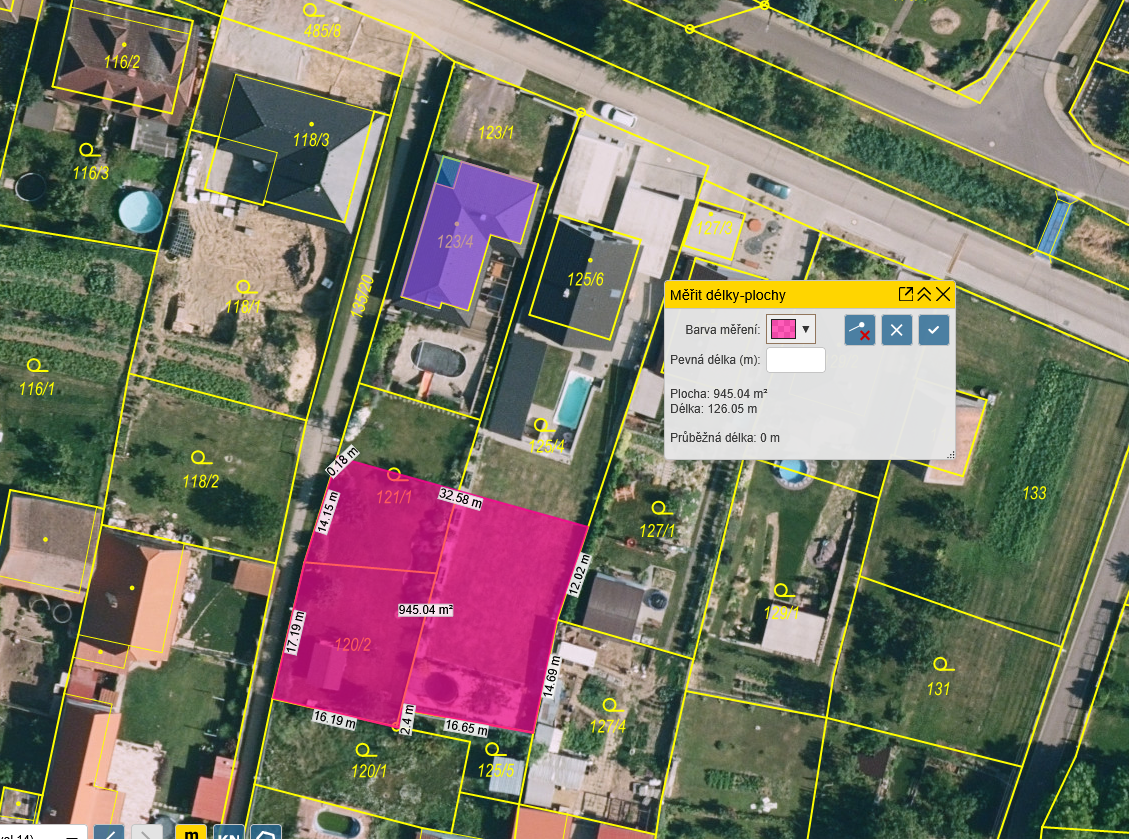Image resolution: width=1129 pixels, height=839 pixels.
Task: Click parcel label 120/2 in pink area
Action: click(353, 645)
